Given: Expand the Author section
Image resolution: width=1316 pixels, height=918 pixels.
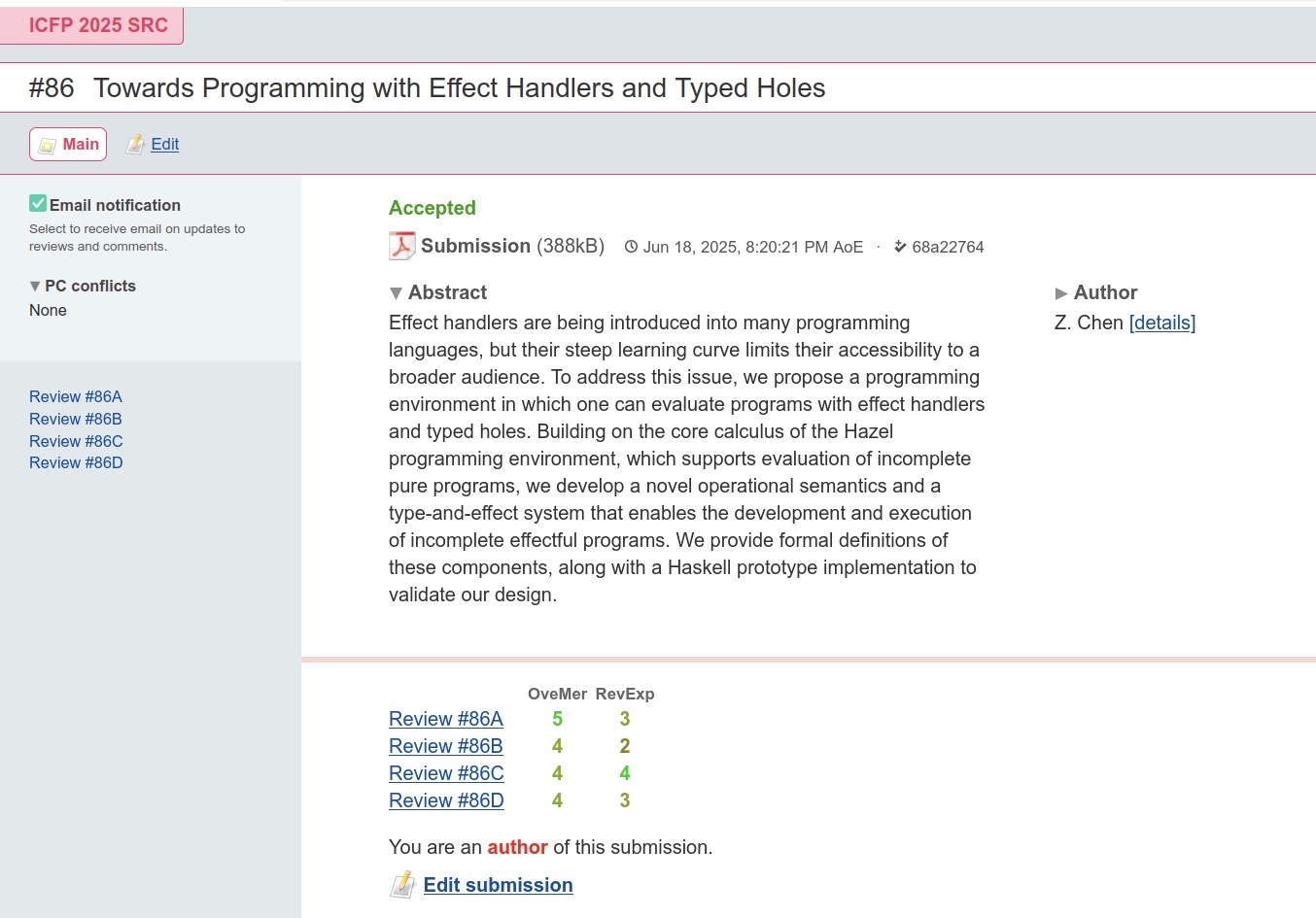Looking at the screenshot, I should [x=1061, y=292].
